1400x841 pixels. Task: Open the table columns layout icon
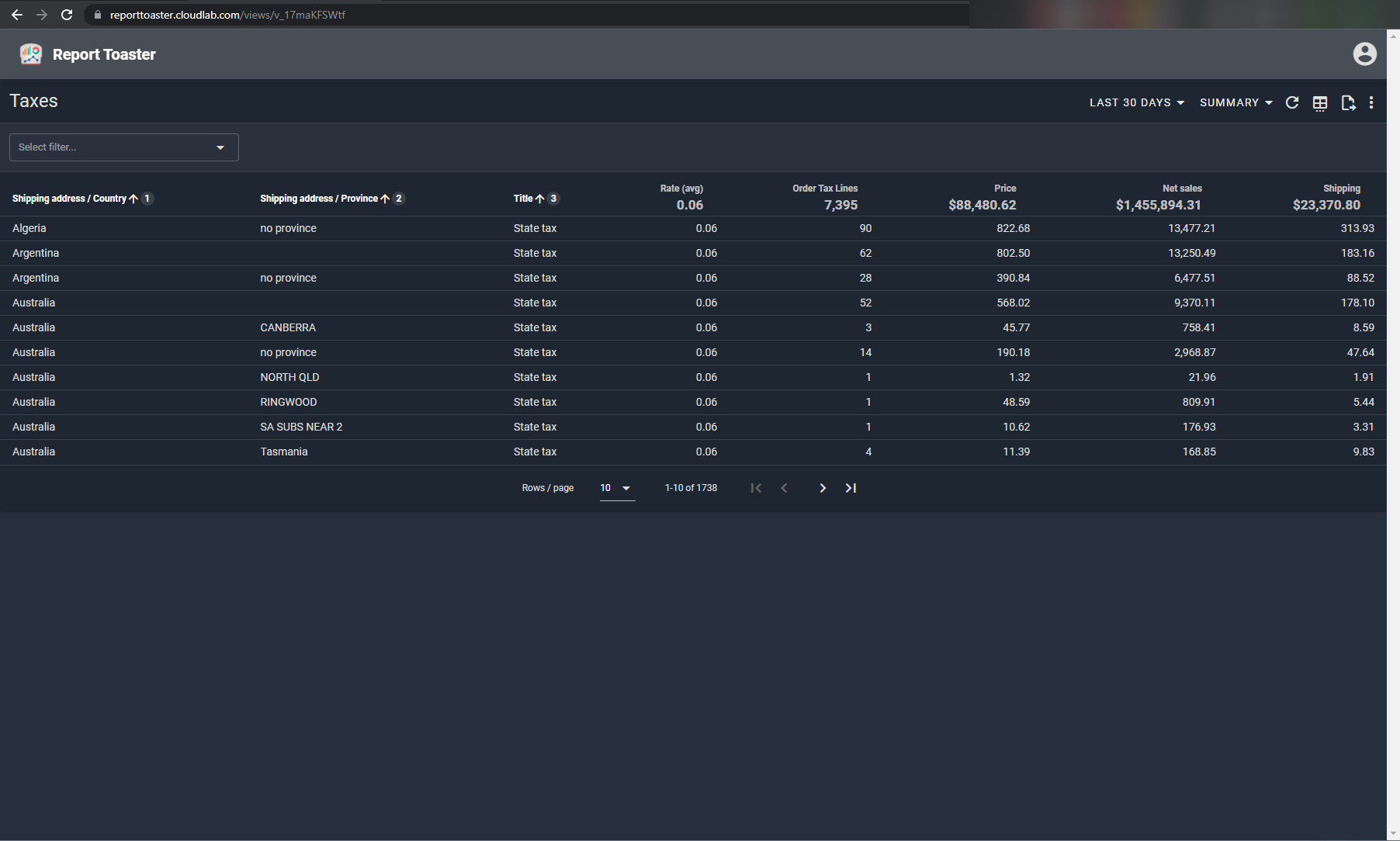(1320, 102)
